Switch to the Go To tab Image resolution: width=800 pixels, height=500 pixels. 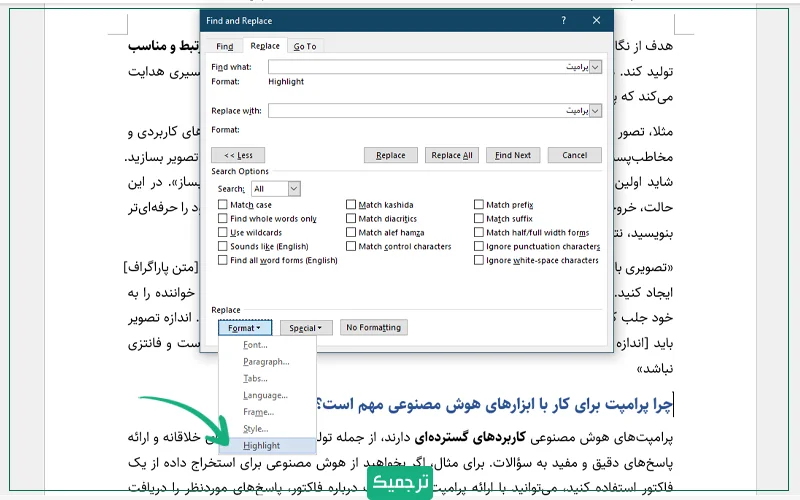[305, 46]
